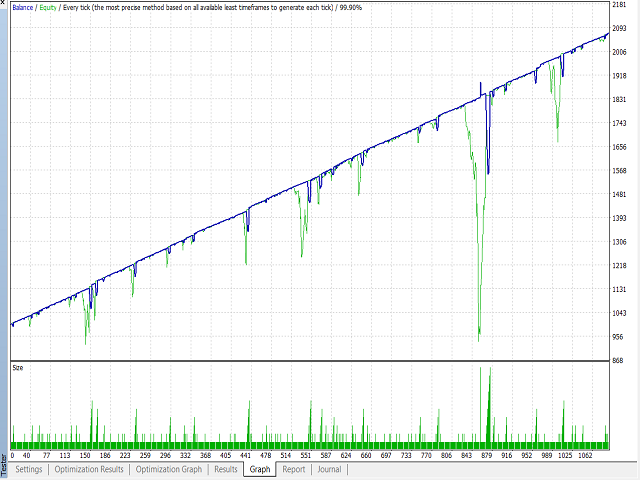This screenshot has width=640, height=480.
Task: Click the 2006 value on vertical axis
Action: coord(619,52)
